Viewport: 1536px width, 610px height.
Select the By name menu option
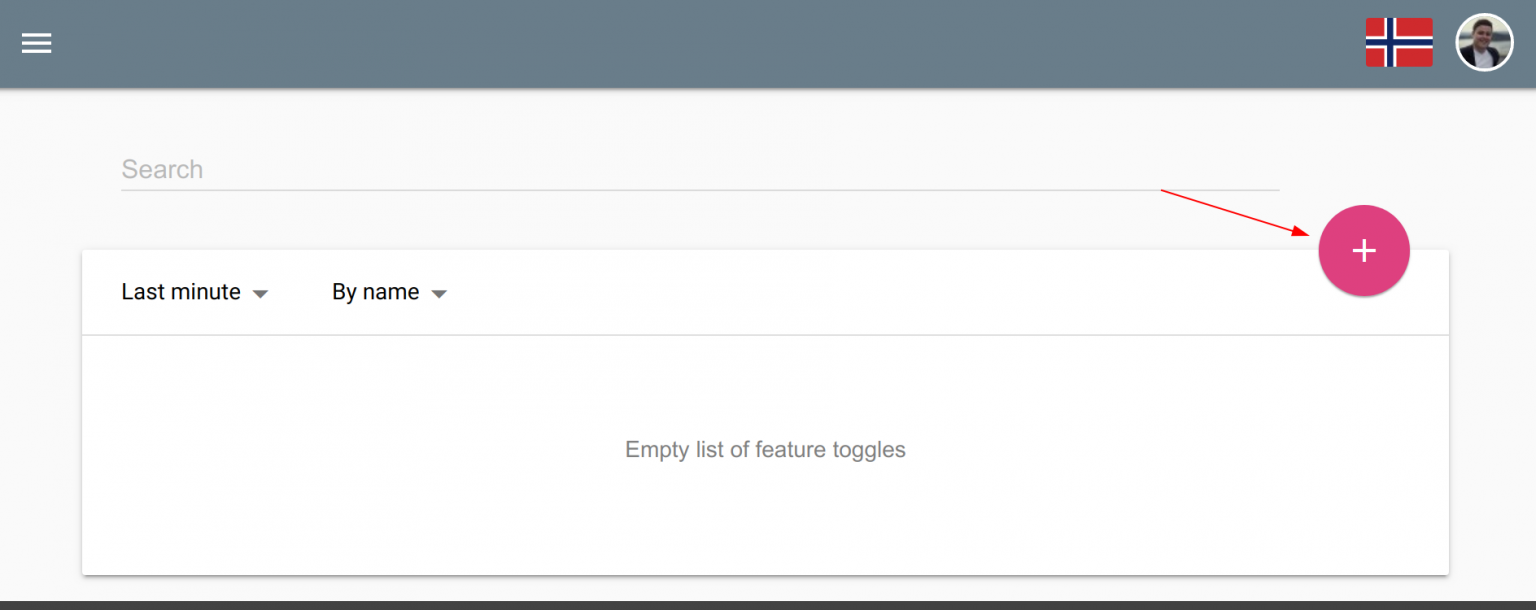pyautogui.click(x=375, y=292)
